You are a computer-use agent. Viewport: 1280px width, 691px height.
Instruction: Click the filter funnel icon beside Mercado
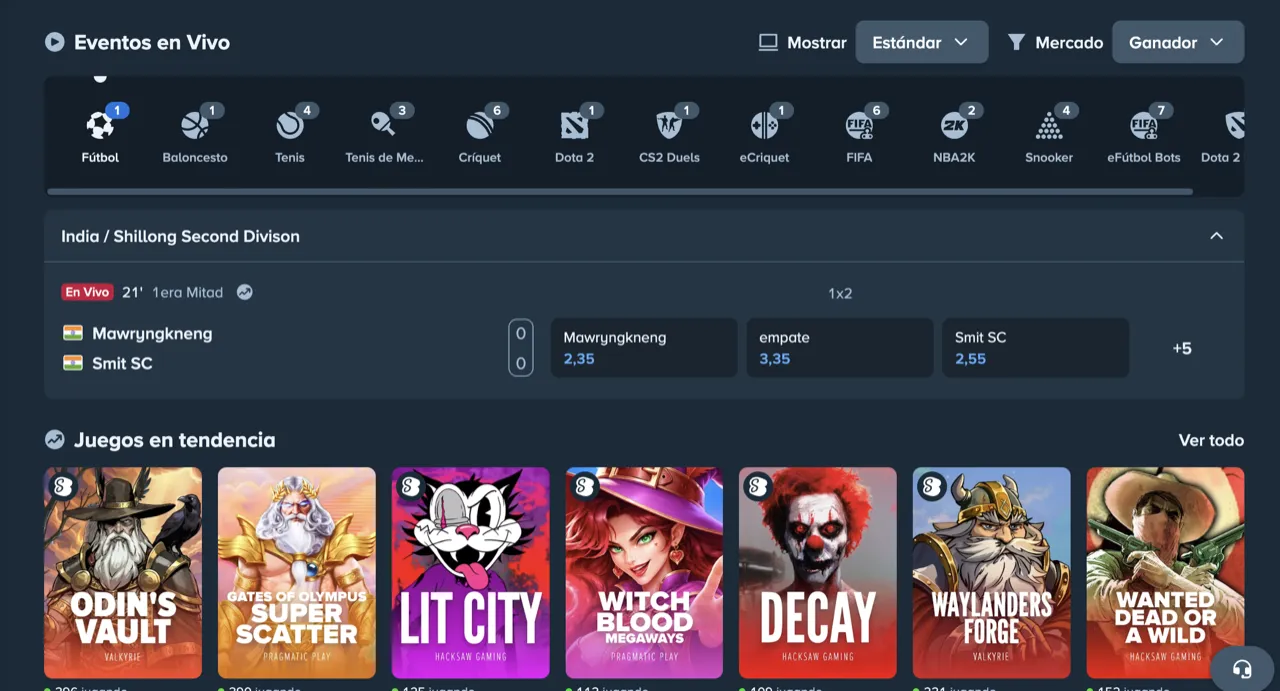tap(1016, 43)
